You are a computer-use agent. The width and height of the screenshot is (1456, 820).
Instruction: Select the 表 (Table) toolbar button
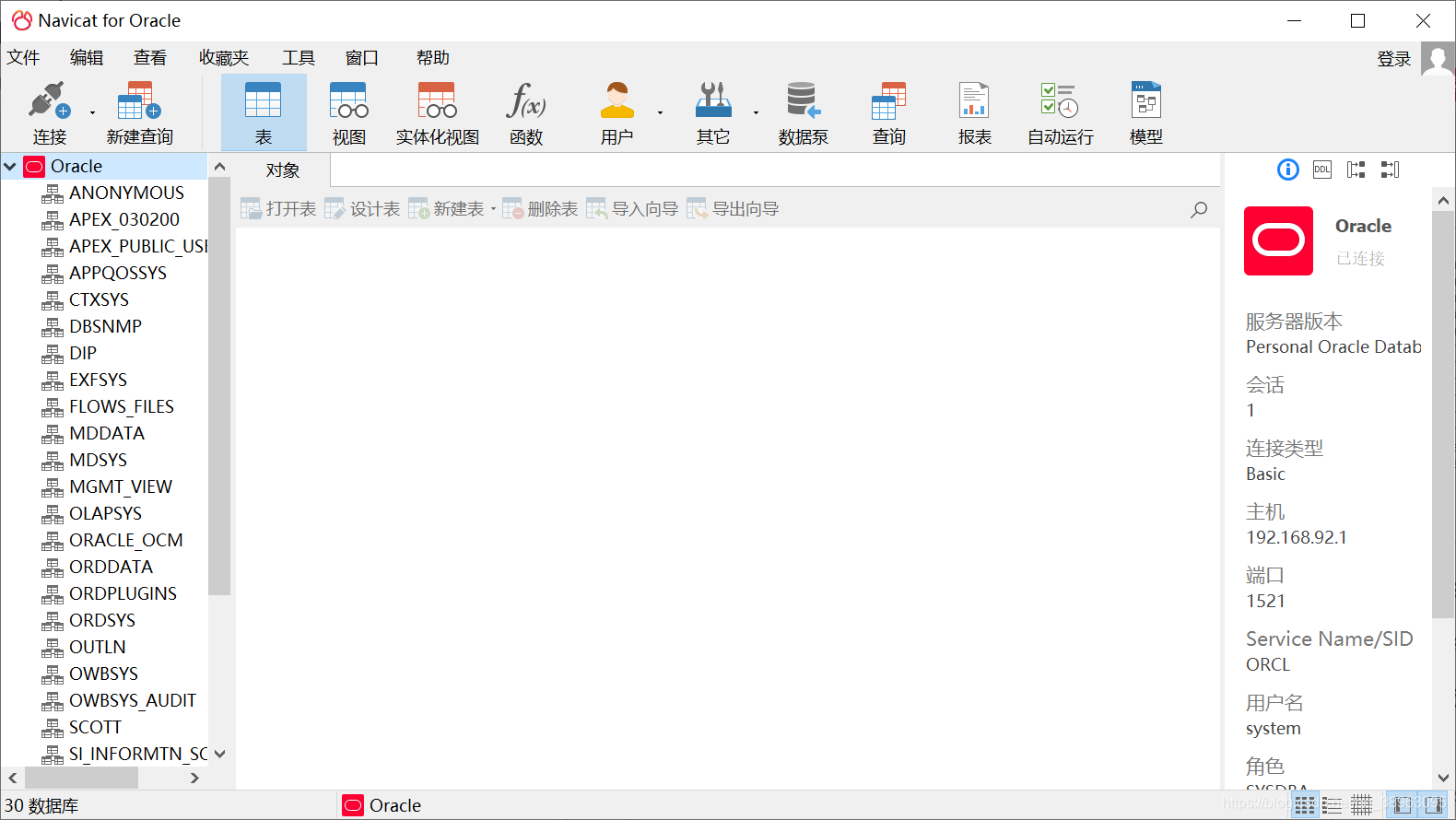[x=264, y=112]
